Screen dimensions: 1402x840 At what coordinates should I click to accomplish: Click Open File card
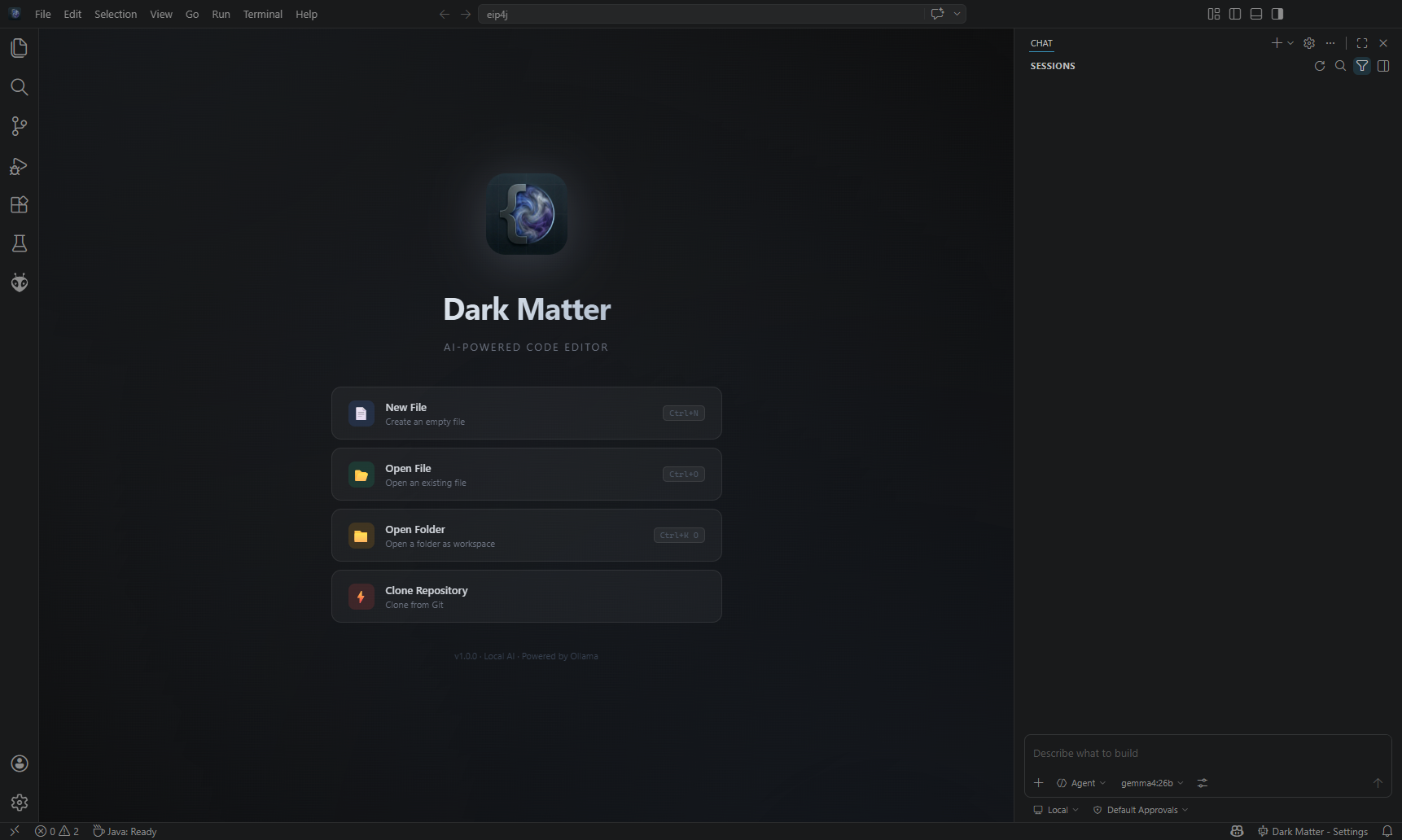pyautogui.click(x=527, y=475)
